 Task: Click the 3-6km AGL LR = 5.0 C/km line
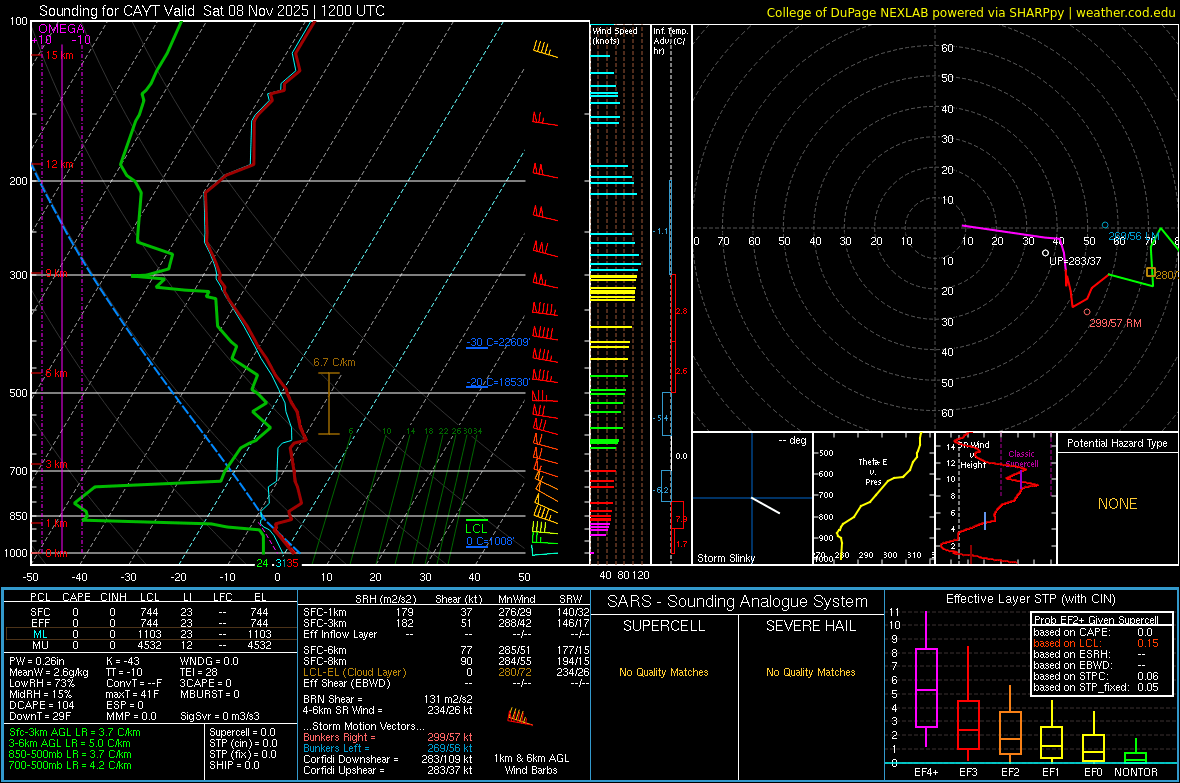pyautogui.click(x=70, y=743)
